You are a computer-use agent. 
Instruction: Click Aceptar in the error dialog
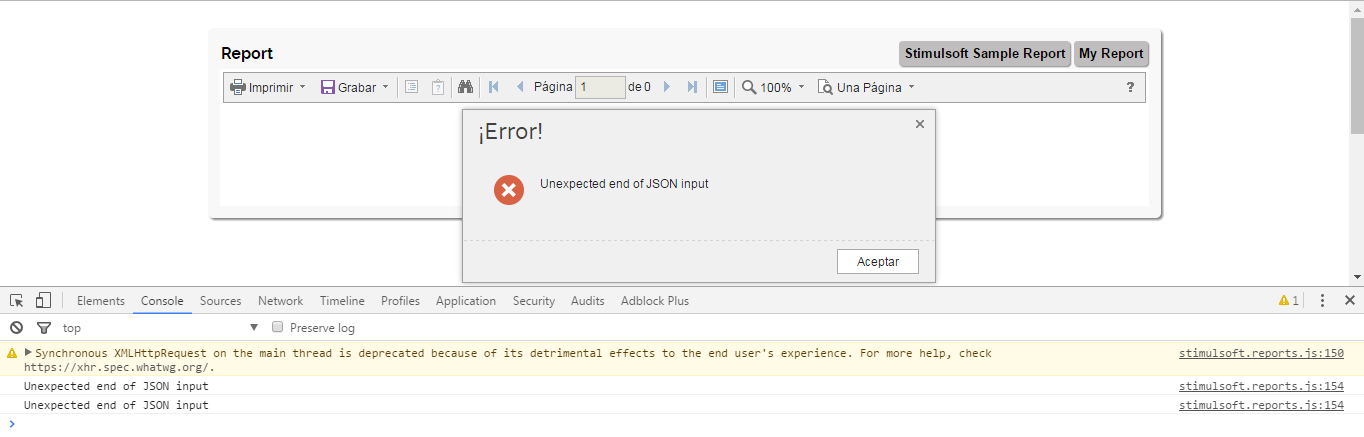coord(878,262)
